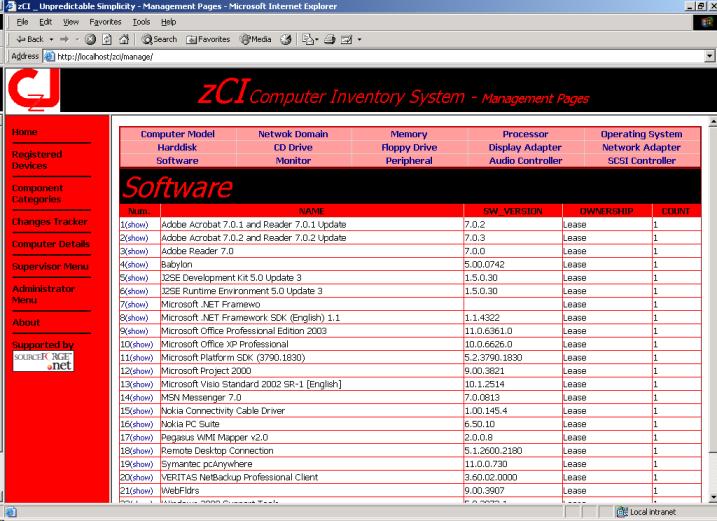Select the Floppy Drive category
717x521 pixels.
409,147
